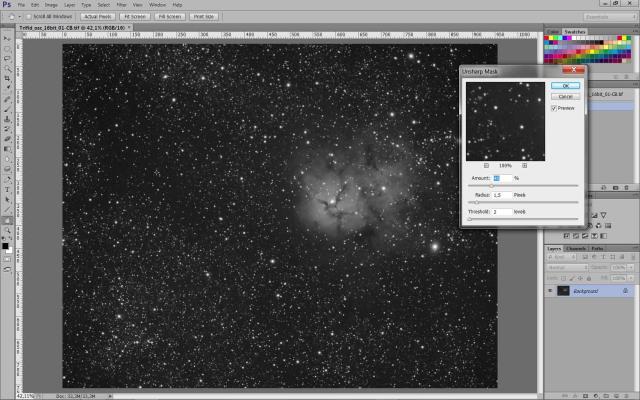Select the Lasso tool
640x400 pixels.
point(7,57)
